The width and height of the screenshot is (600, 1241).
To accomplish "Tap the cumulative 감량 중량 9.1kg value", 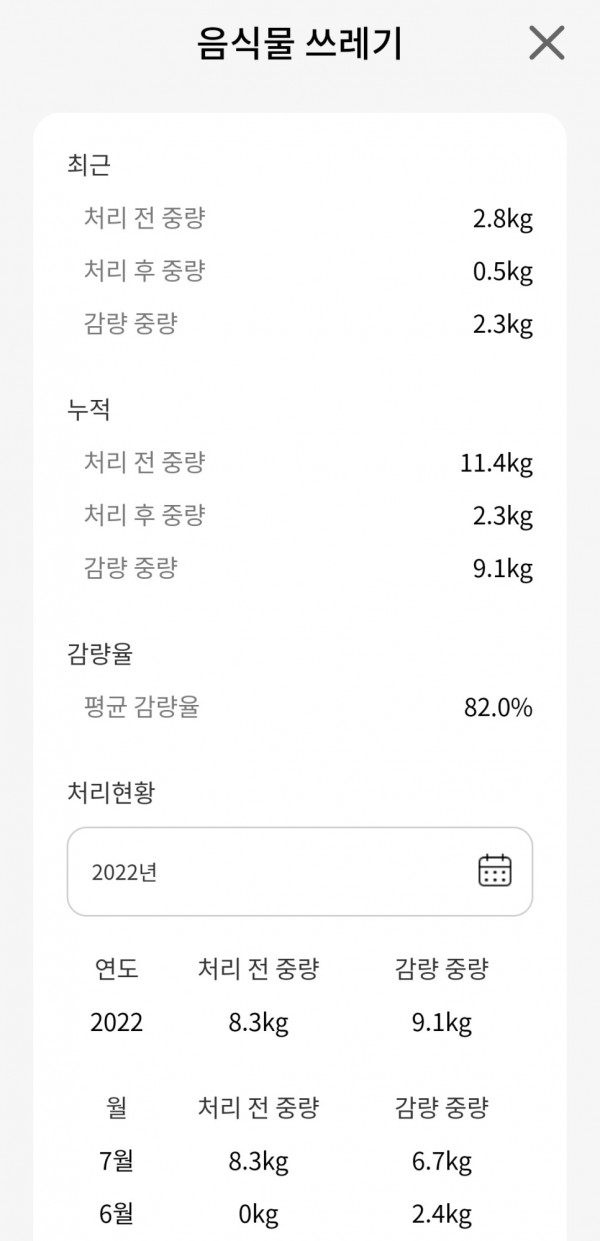I will click(x=503, y=570).
